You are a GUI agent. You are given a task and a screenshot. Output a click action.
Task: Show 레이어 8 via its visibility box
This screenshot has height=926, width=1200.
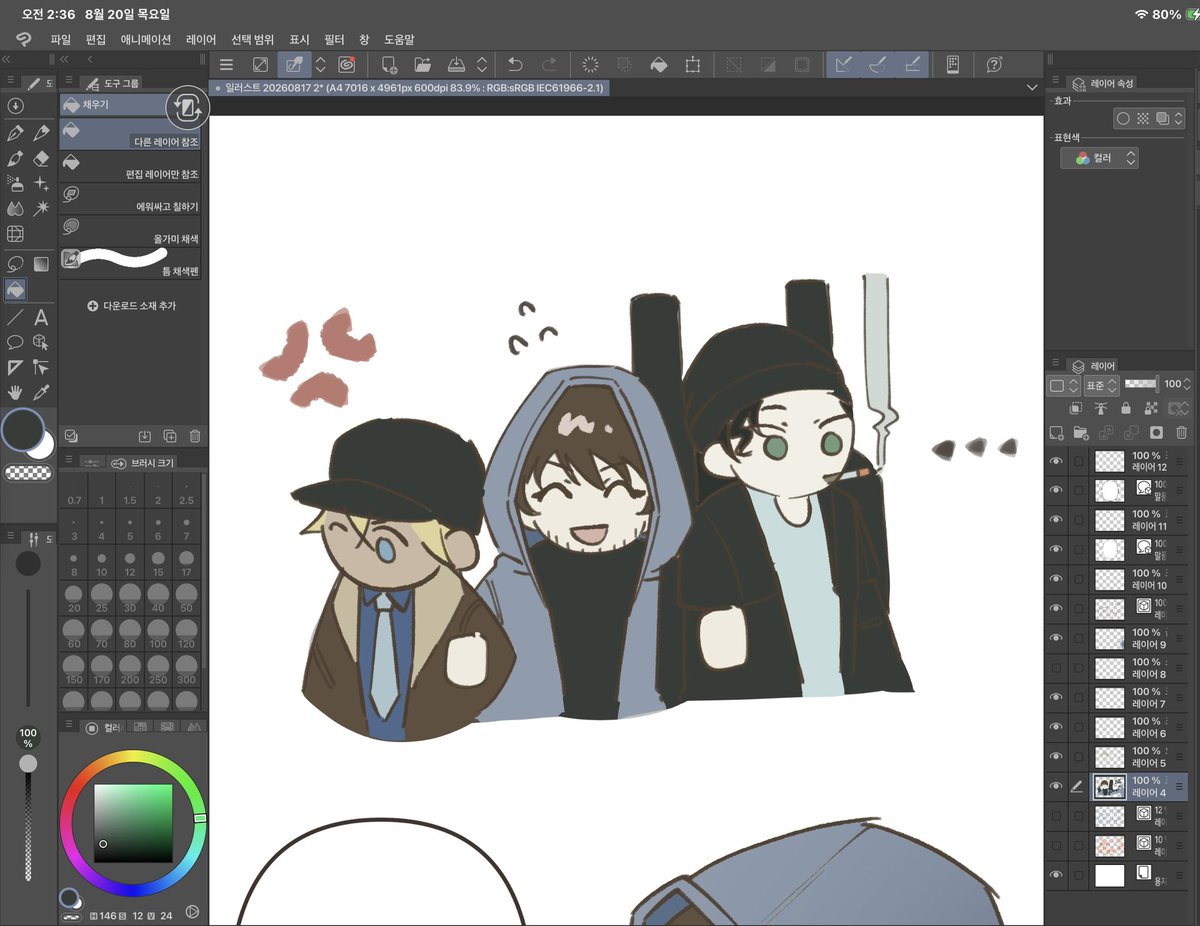(x=1056, y=668)
